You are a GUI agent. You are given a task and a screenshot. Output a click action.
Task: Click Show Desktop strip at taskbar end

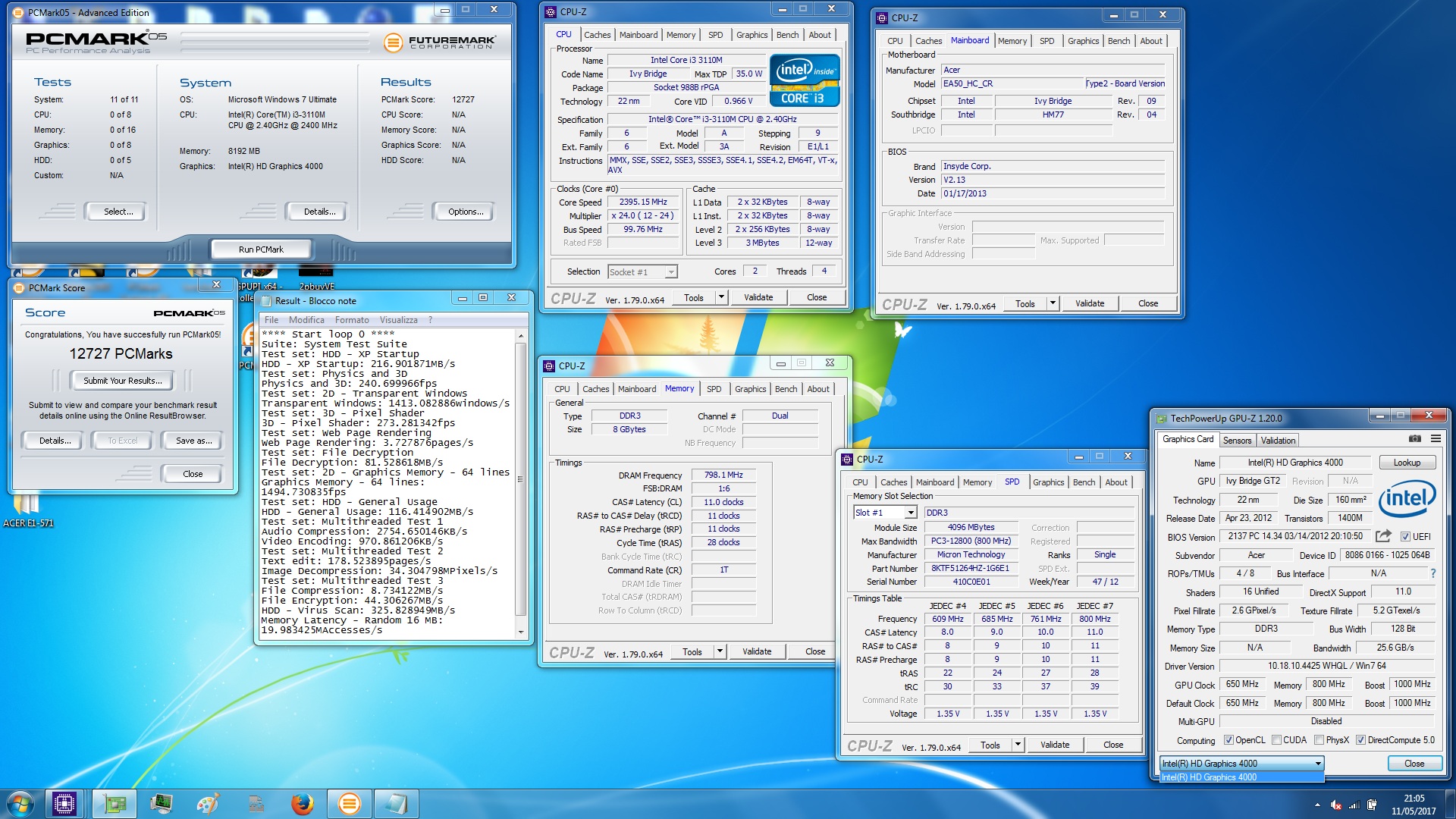tap(1450, 804)
